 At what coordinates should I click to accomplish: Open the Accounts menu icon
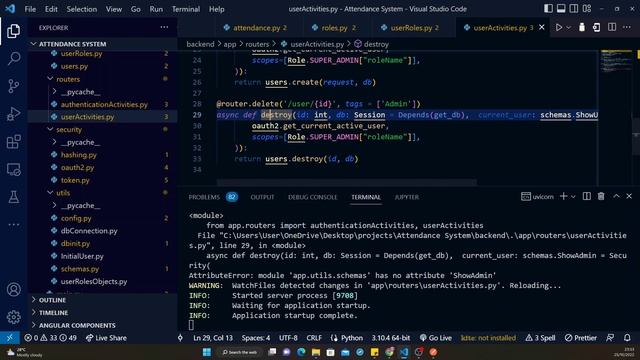point(13,289)
